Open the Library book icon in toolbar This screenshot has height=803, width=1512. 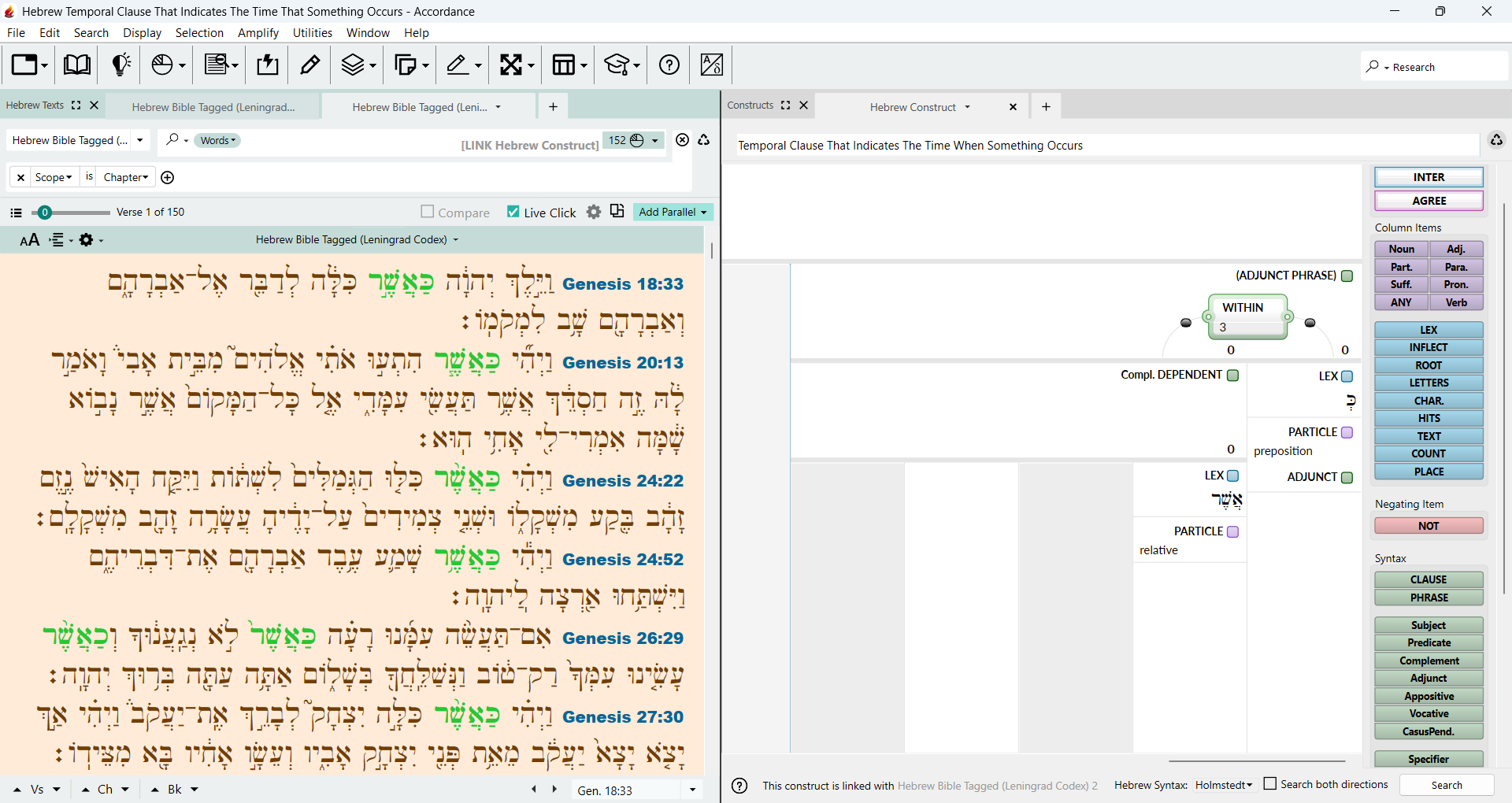(76, 65)
